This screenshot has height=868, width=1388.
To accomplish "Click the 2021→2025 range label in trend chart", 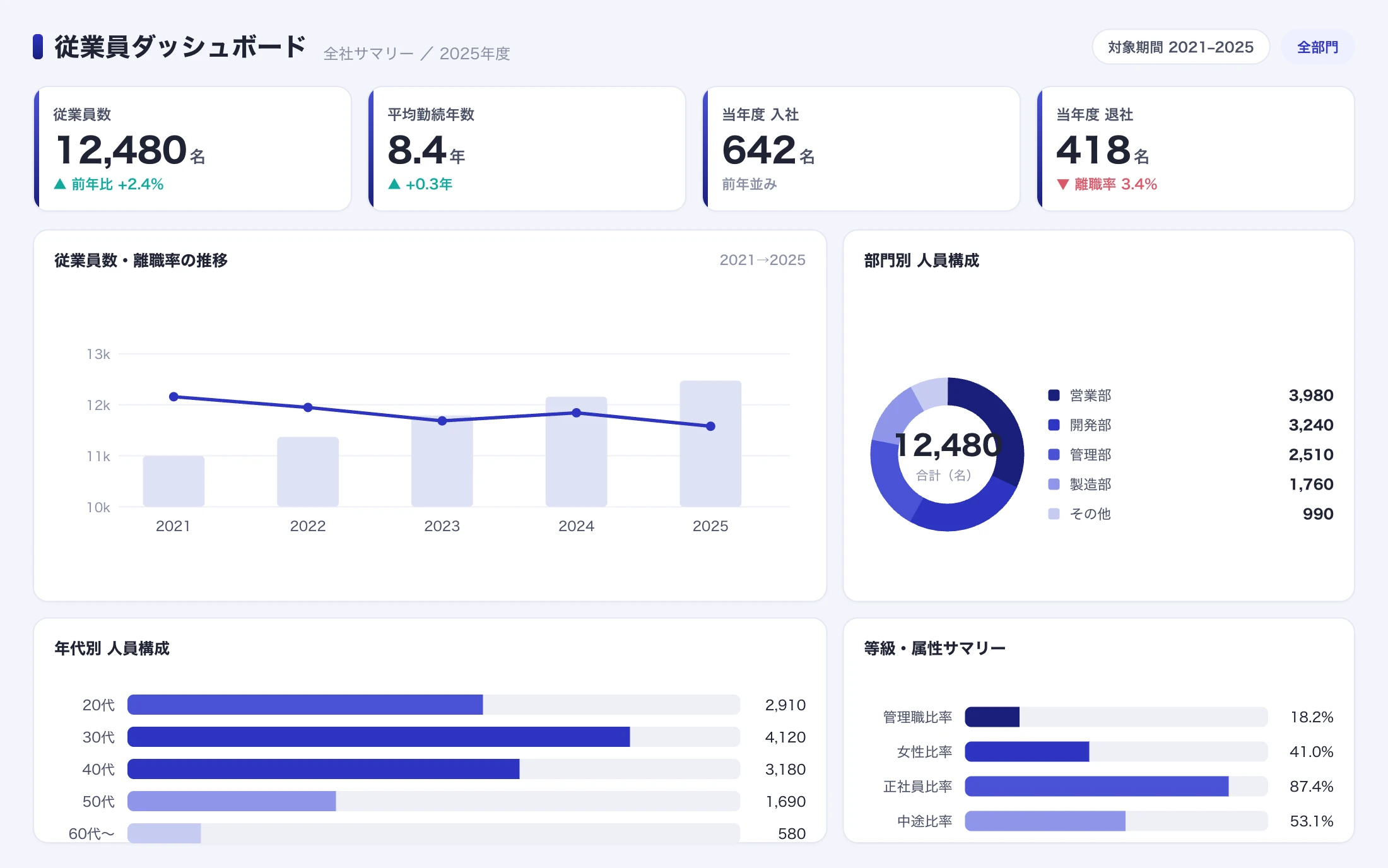I will pyautogui.click(x=762, y=260).
